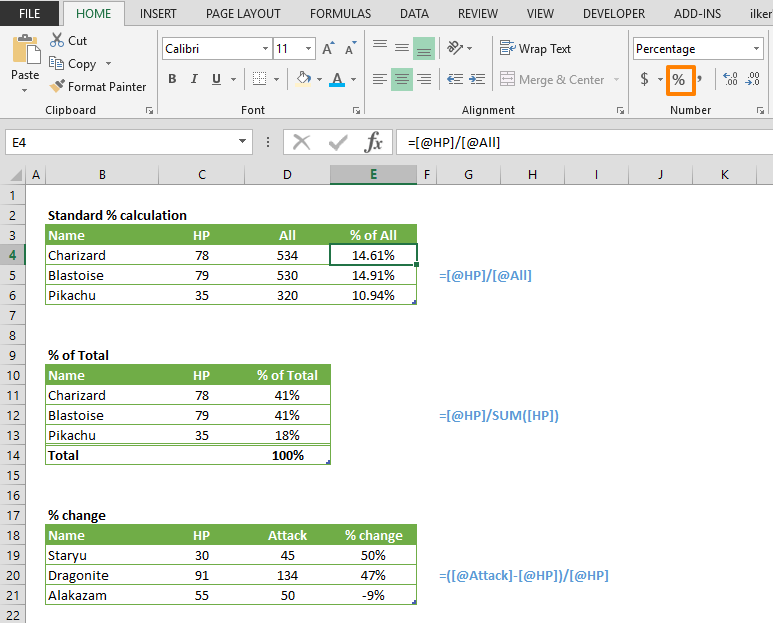Click inside the formula bar
The width and height of the screenshot is (773, 623).
click(584, 142)
